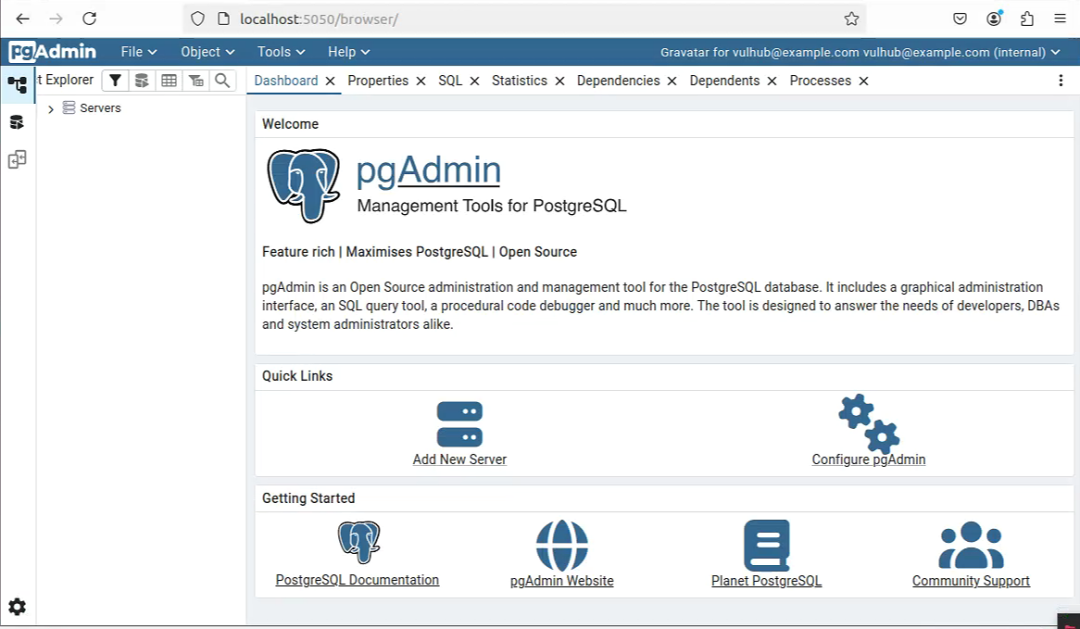The image size is (1080, 629).
Task: Open the Firefox extensions puzzle icon
Action: point(1027,19)
